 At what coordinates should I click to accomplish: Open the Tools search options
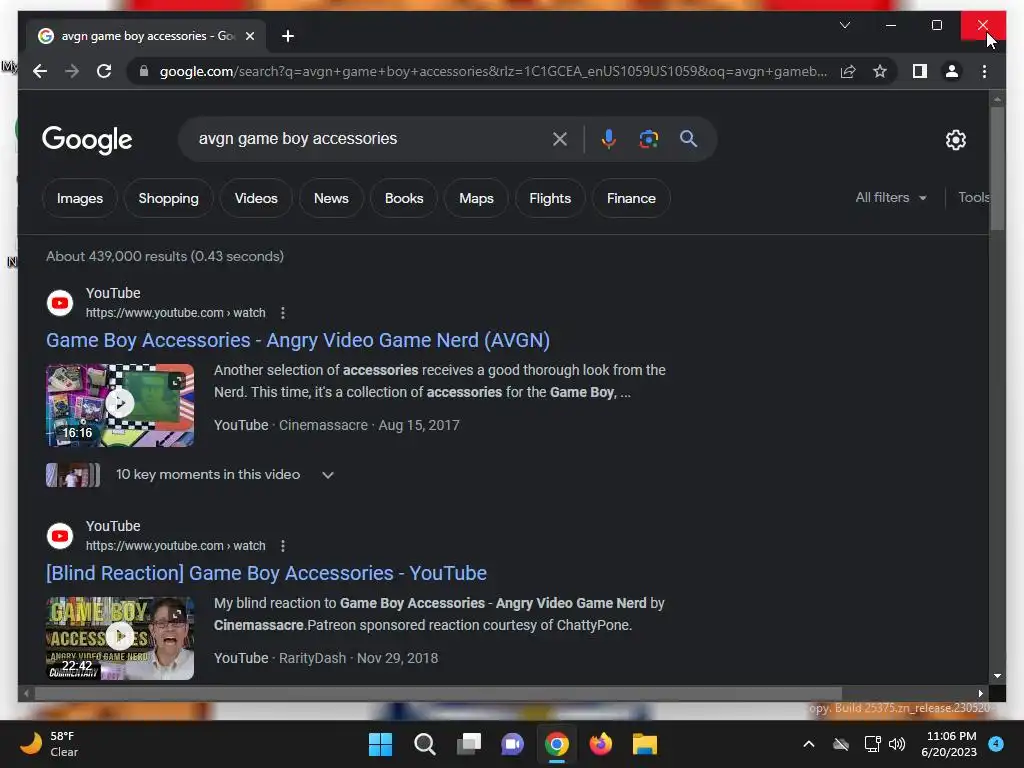973,197
